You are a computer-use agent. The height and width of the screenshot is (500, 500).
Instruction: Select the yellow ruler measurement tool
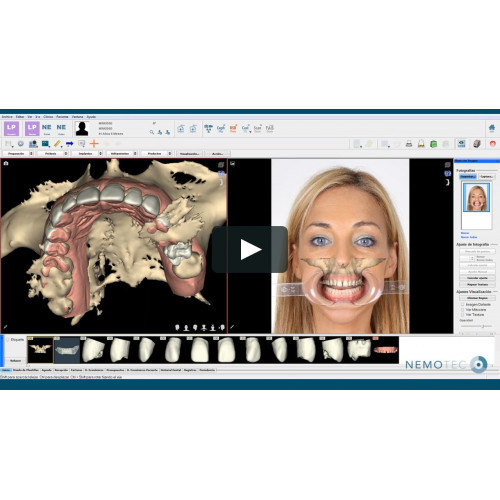(57, 144)
